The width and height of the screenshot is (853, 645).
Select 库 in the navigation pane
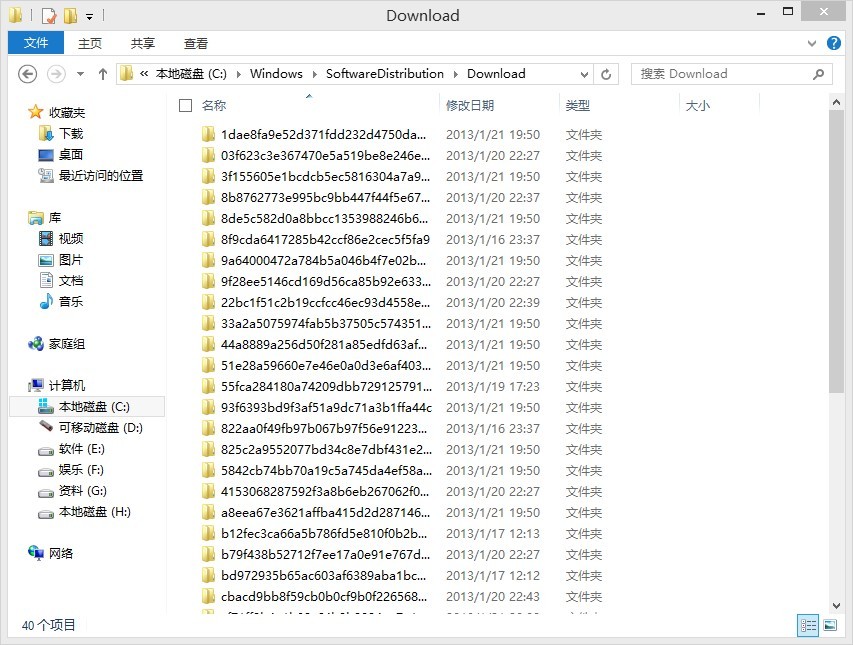pyautogui.click(x=54, y=218)
